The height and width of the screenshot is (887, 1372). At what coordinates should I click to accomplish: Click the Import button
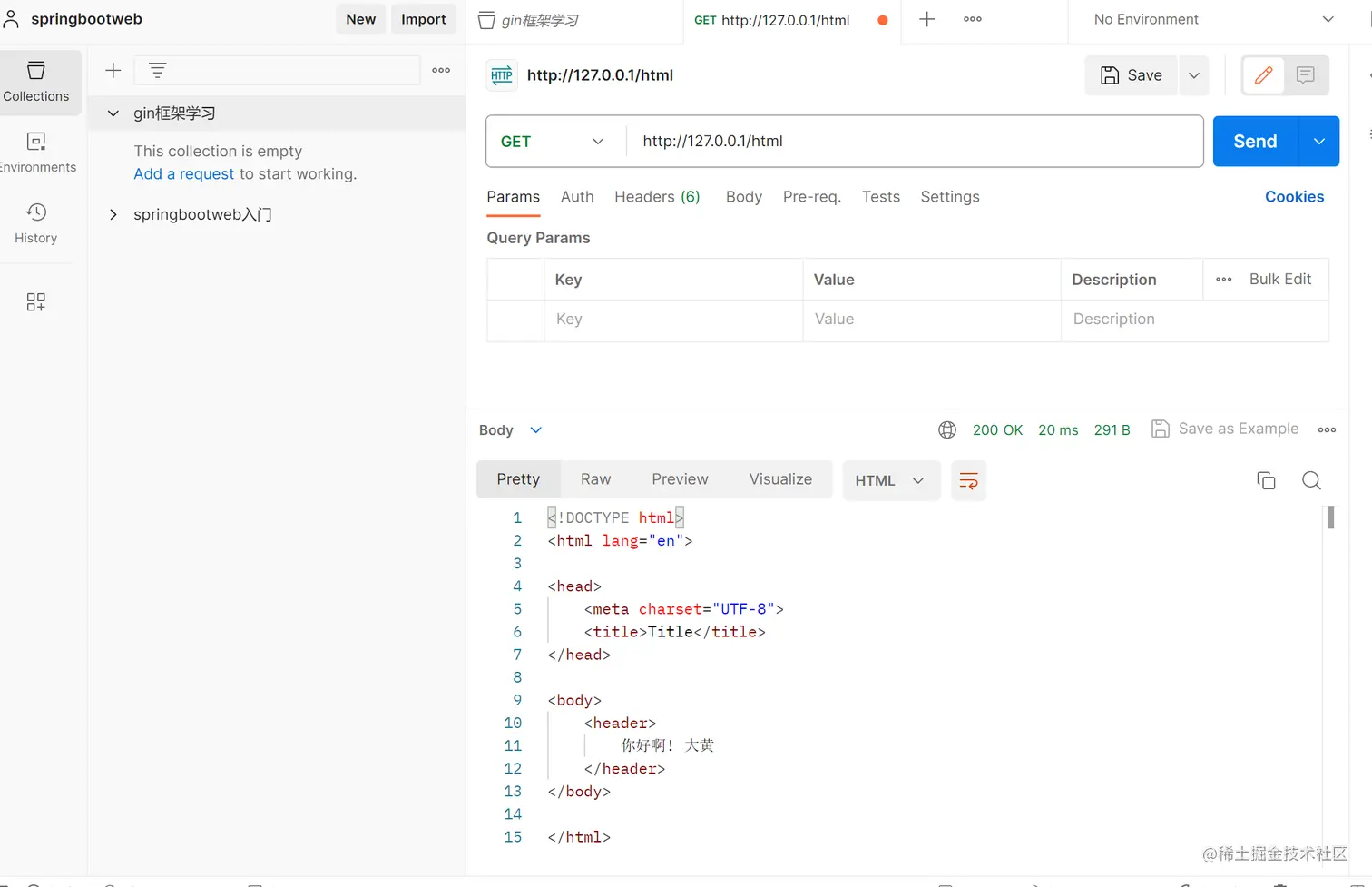click(x=424, y=19)
